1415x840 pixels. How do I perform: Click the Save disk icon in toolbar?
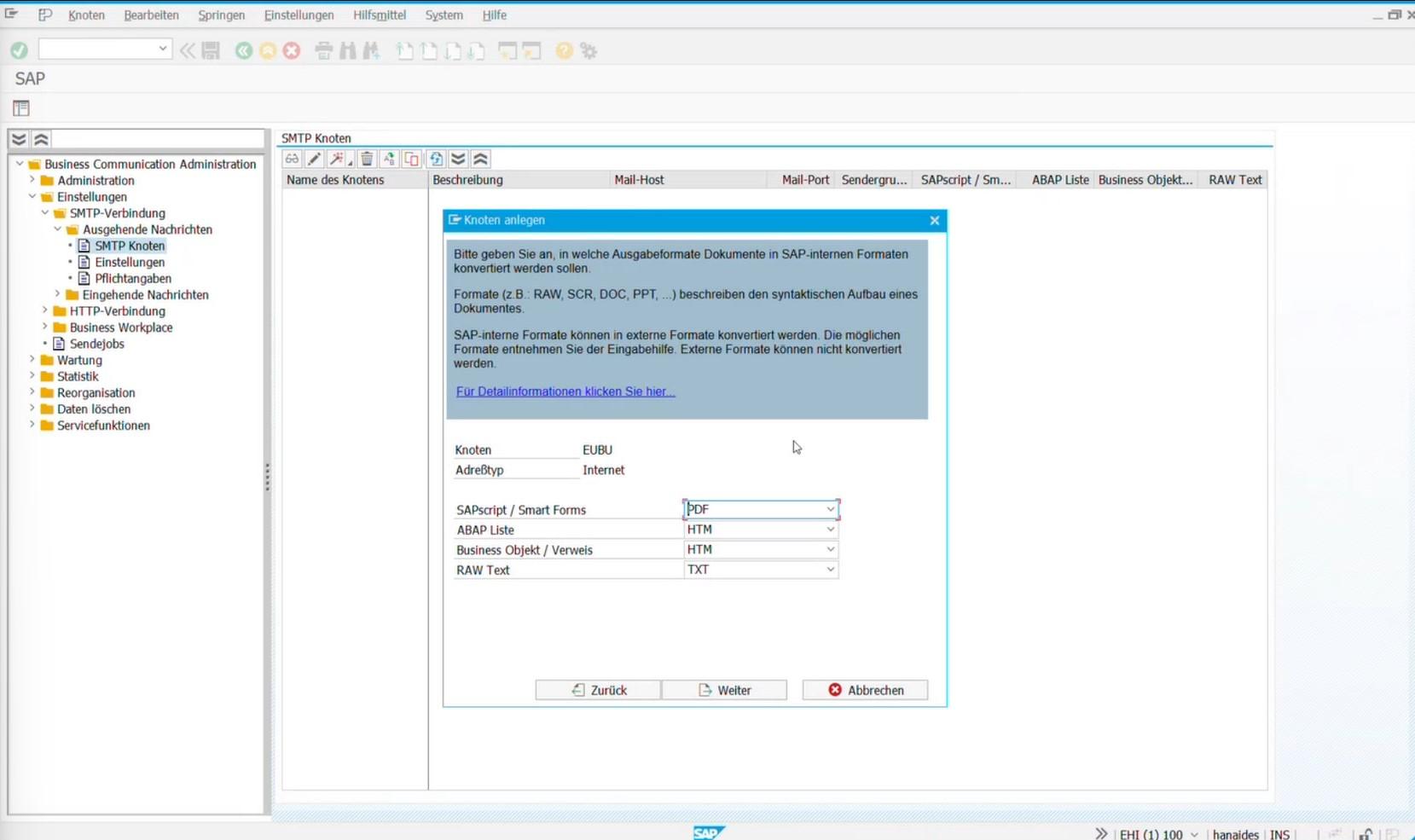pyautogui.click(x=211, y=51)
